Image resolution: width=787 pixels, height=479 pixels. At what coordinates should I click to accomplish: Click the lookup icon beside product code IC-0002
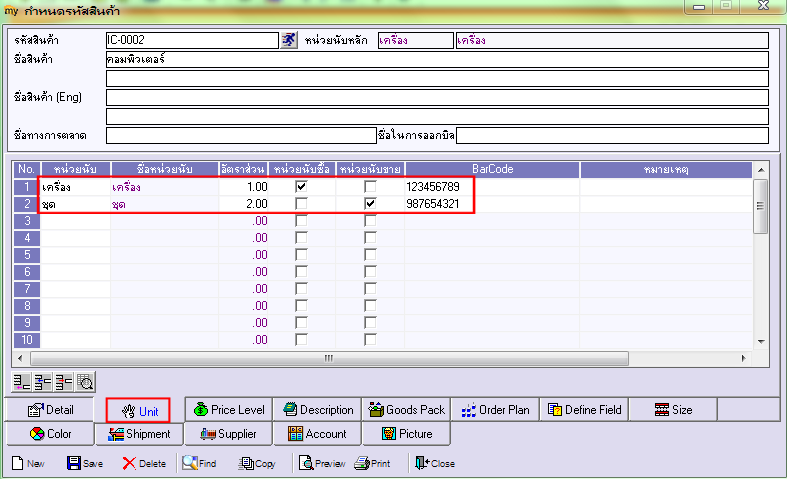click(x=289, y=41)
